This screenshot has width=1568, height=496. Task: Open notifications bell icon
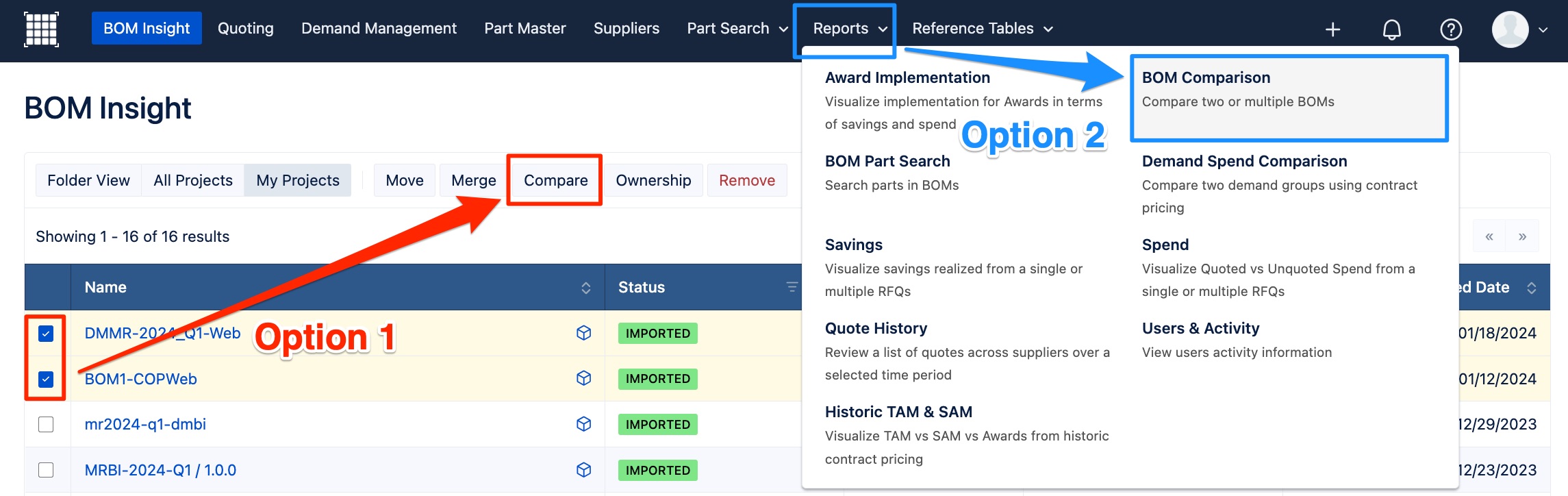1391,29
